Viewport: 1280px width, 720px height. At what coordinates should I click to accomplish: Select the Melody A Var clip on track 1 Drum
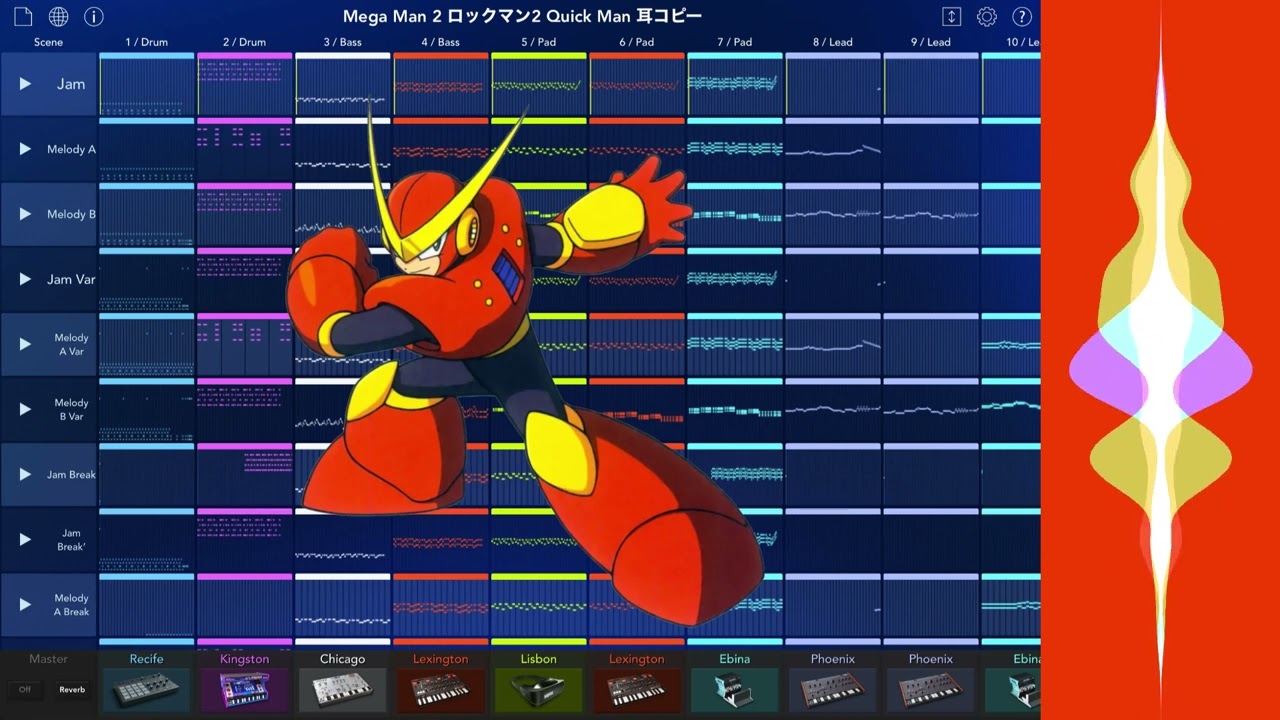click(x=146, y=344)
